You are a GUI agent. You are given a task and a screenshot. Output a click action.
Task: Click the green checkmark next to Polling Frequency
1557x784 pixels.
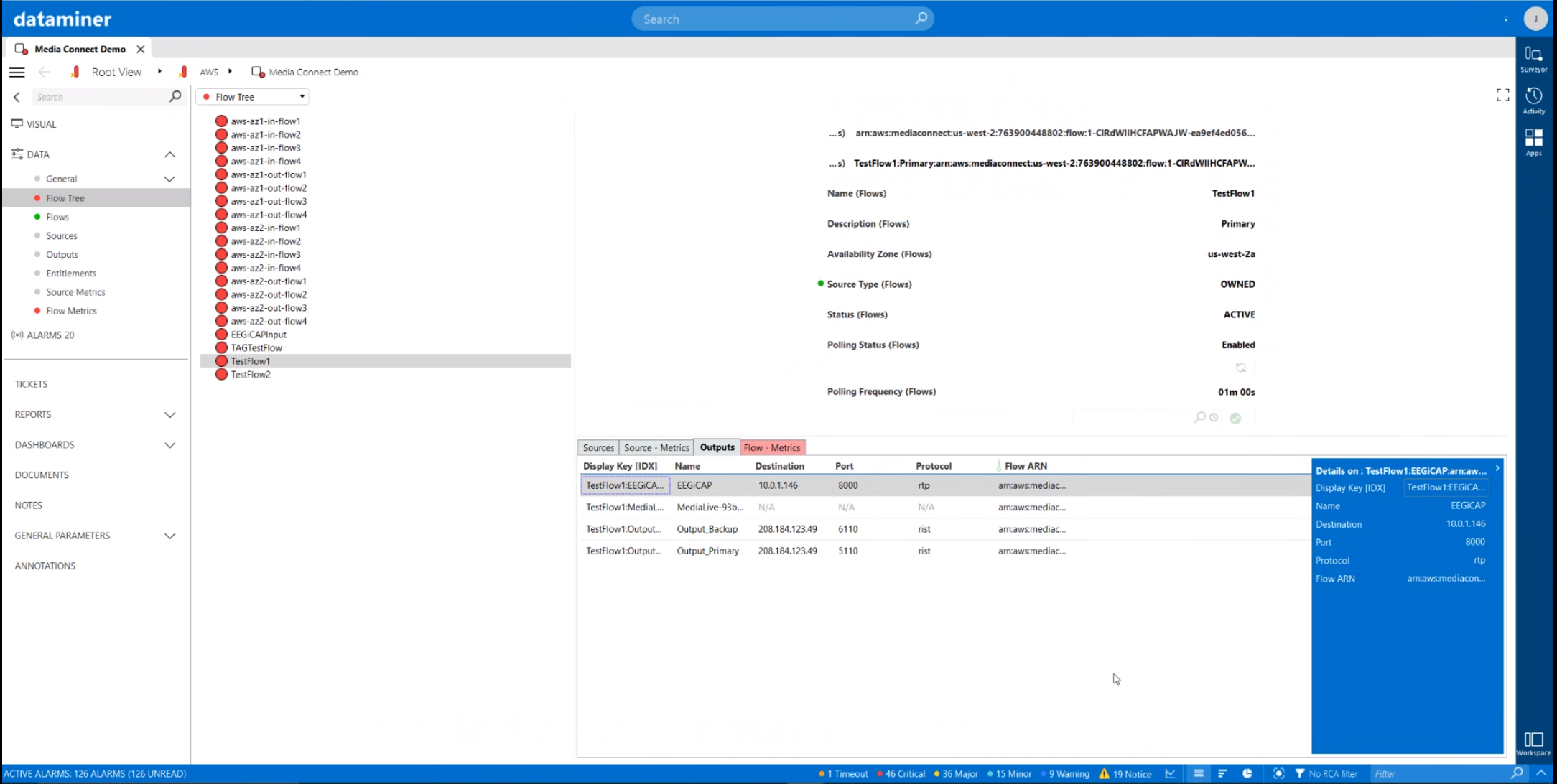1235,418
